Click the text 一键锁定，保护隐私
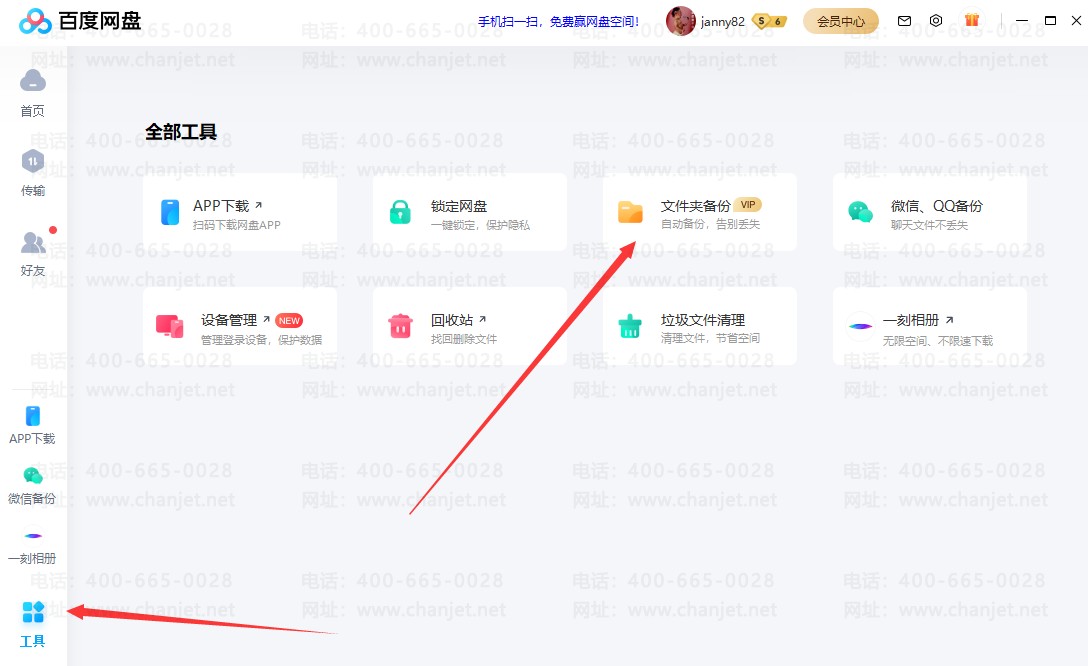This screenshot has height=666, width=1088. point(480,225)
